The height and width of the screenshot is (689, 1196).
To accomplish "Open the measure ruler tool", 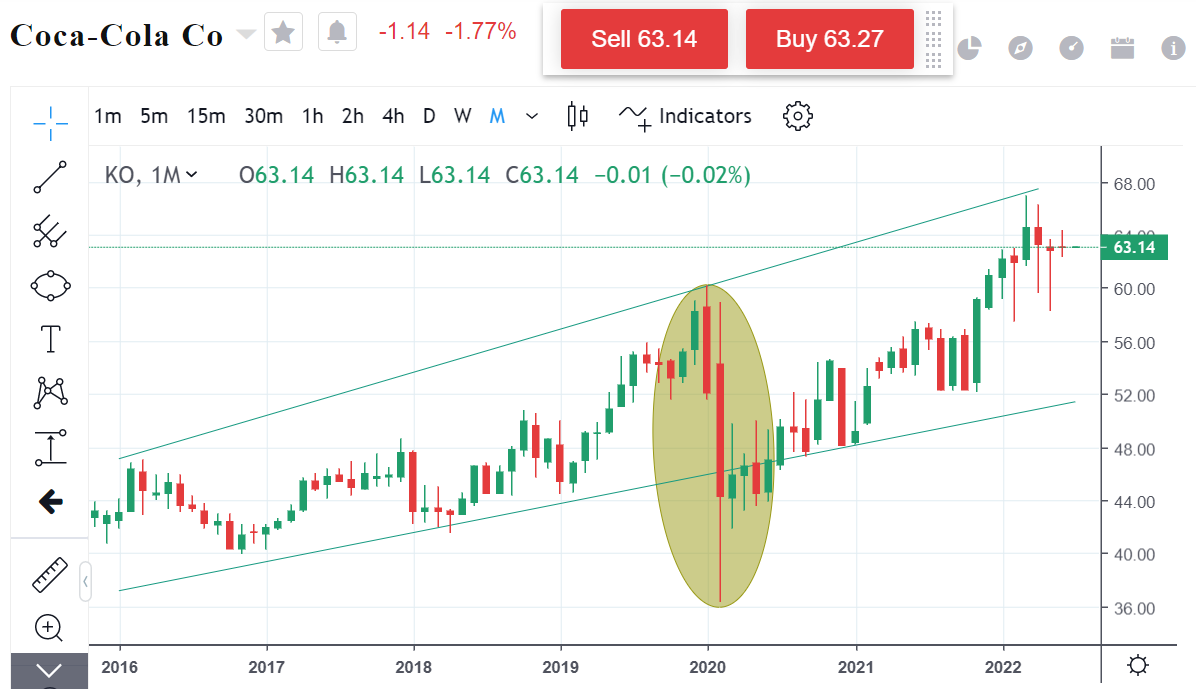I will point(50,575).
